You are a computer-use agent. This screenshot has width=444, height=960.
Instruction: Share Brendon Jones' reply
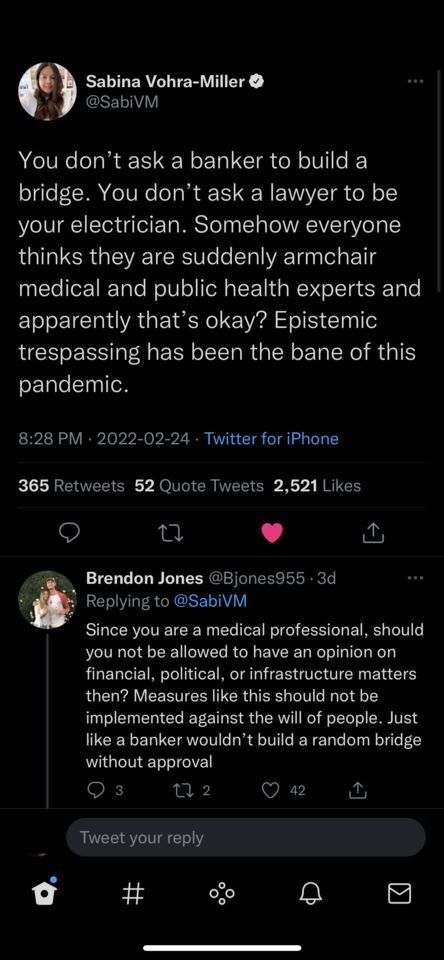(x=358, y=790)
